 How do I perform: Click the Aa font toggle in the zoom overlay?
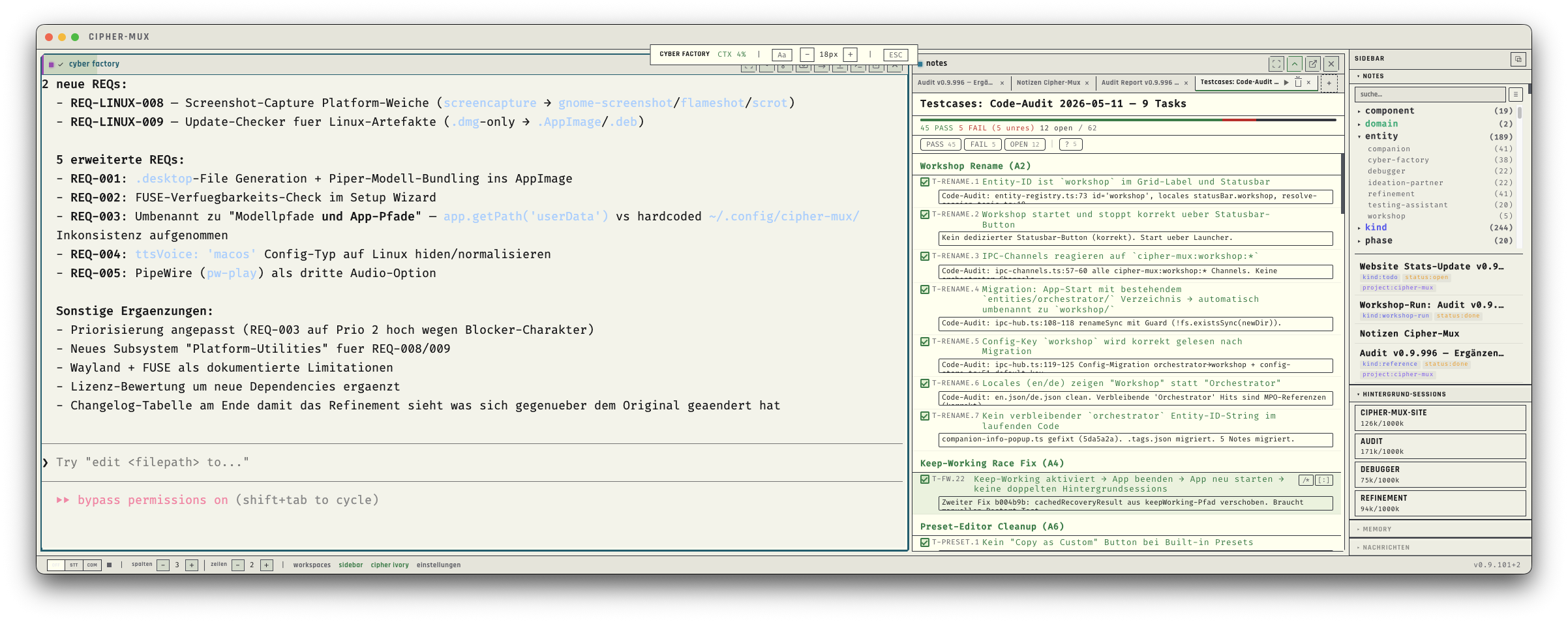click(x=781, y=55)
